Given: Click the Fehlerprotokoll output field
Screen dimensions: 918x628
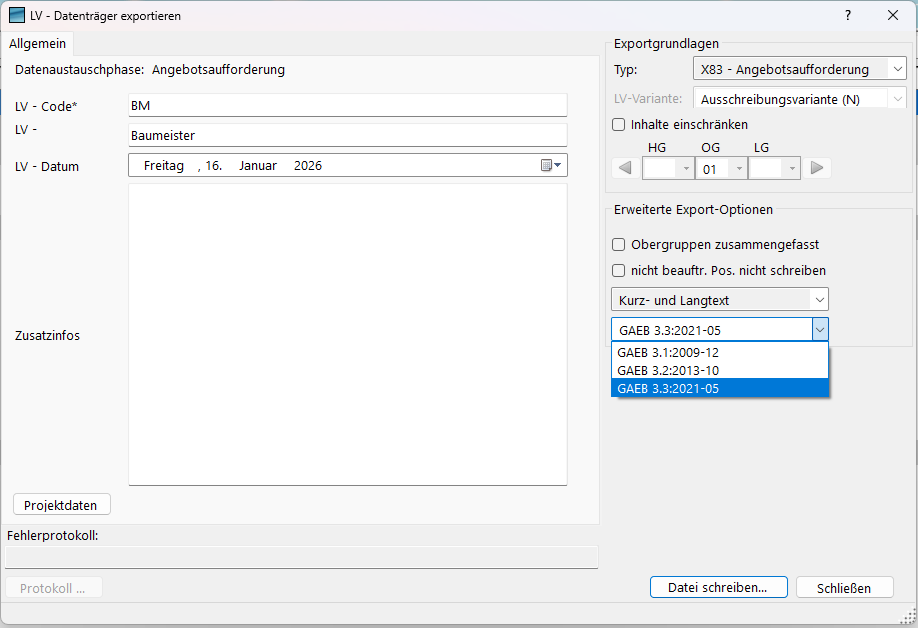Looking at the screenshot, I should 302,557.
